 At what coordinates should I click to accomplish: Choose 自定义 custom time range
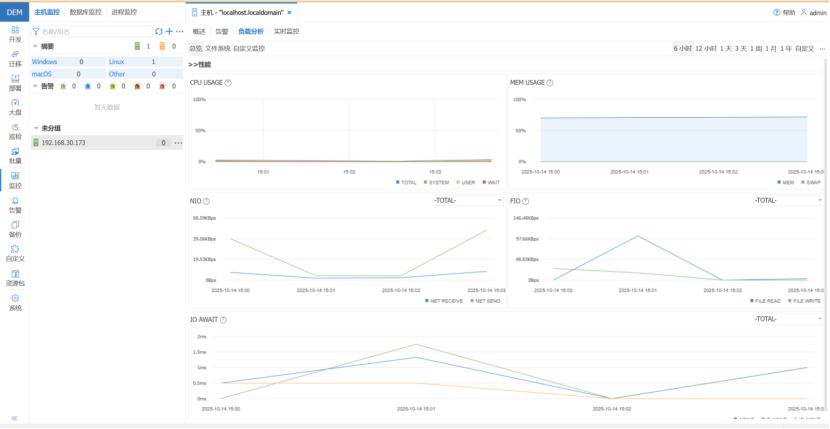(x=804, y=49)
